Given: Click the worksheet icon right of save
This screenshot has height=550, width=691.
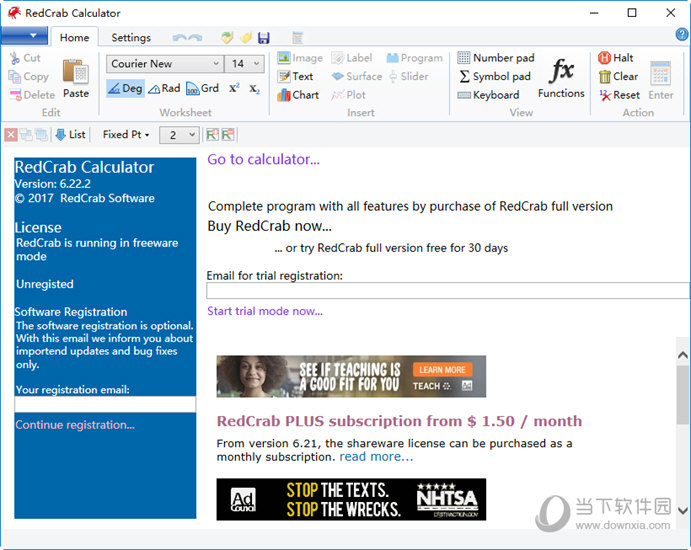Looking at the screenshot, I should pos(298,38).
